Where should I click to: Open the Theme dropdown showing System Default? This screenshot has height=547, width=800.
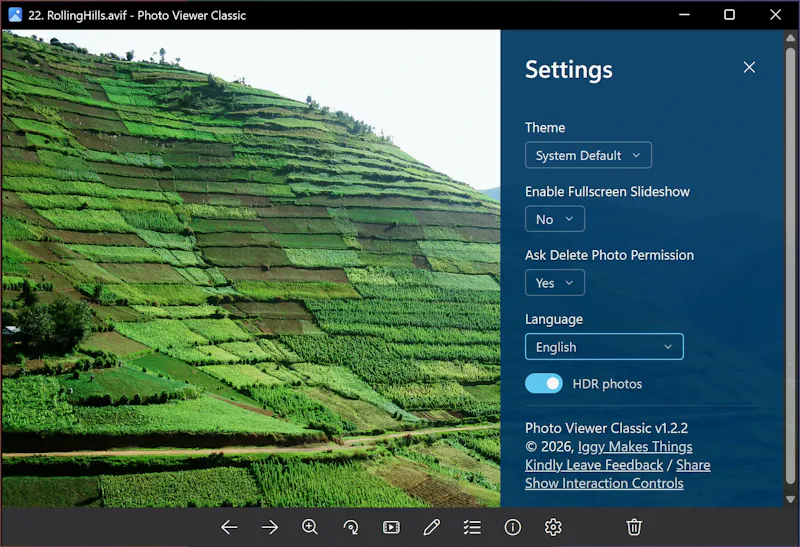588,155
